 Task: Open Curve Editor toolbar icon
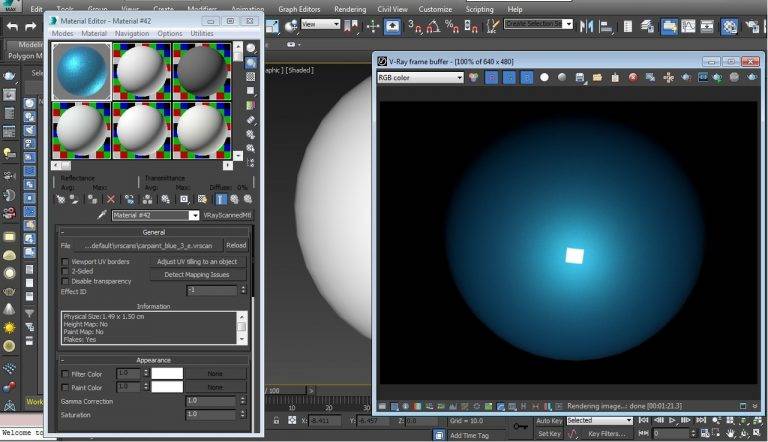coord(688,26)
